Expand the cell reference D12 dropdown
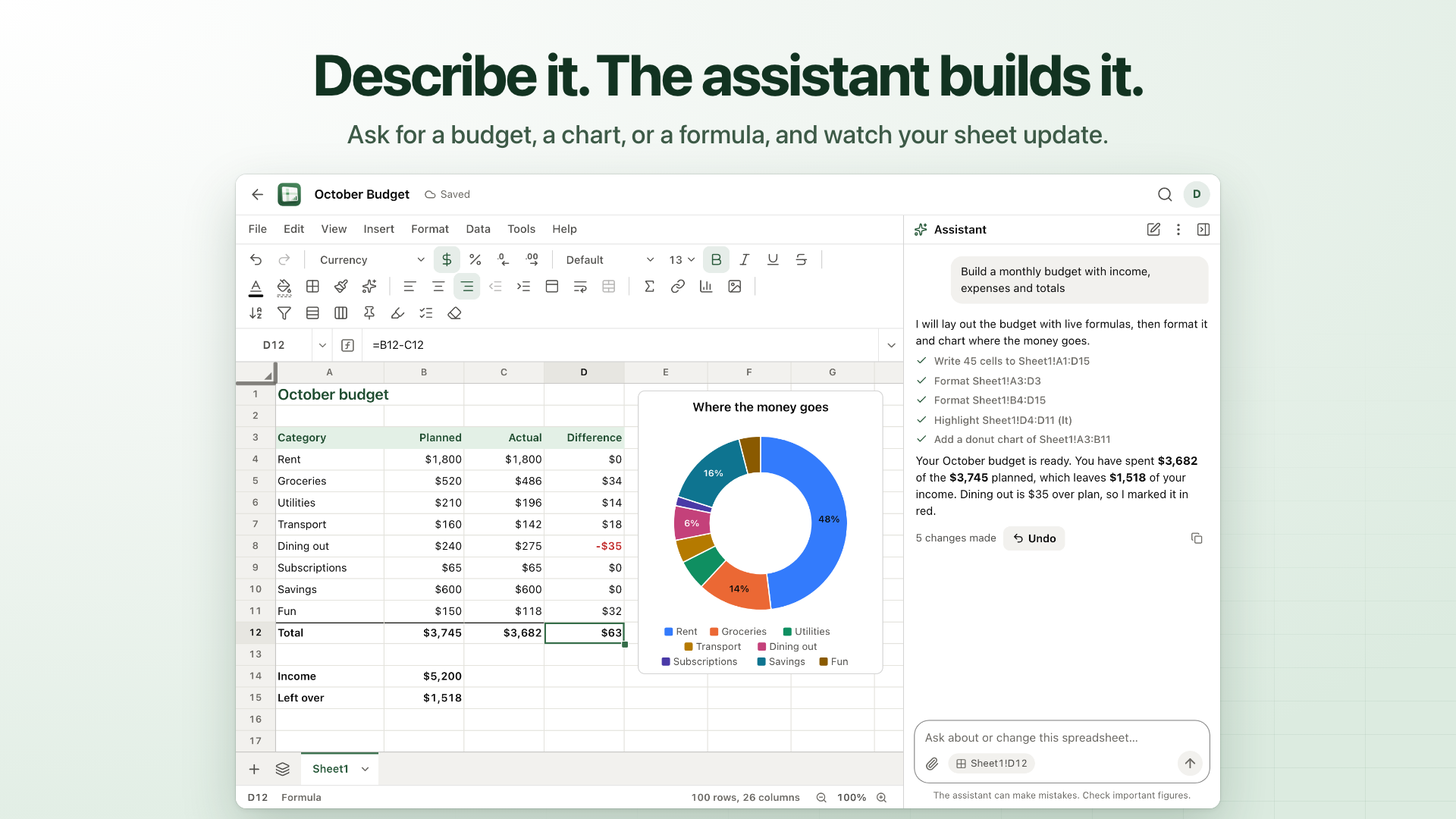 click(x=322, y=345)
